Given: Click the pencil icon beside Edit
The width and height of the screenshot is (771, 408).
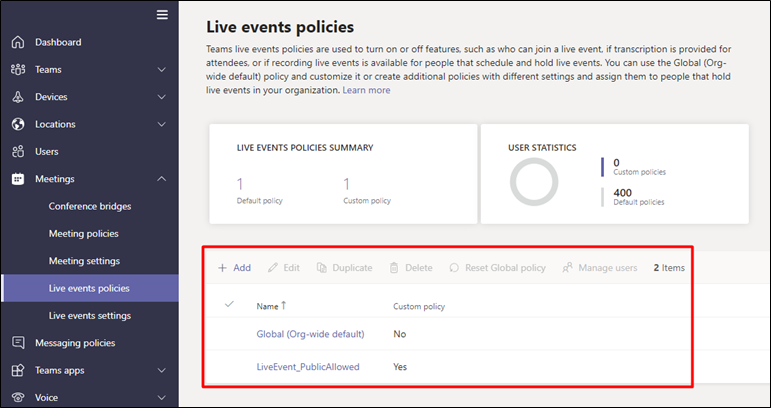Looking at the screenshot, I should 273,268.
